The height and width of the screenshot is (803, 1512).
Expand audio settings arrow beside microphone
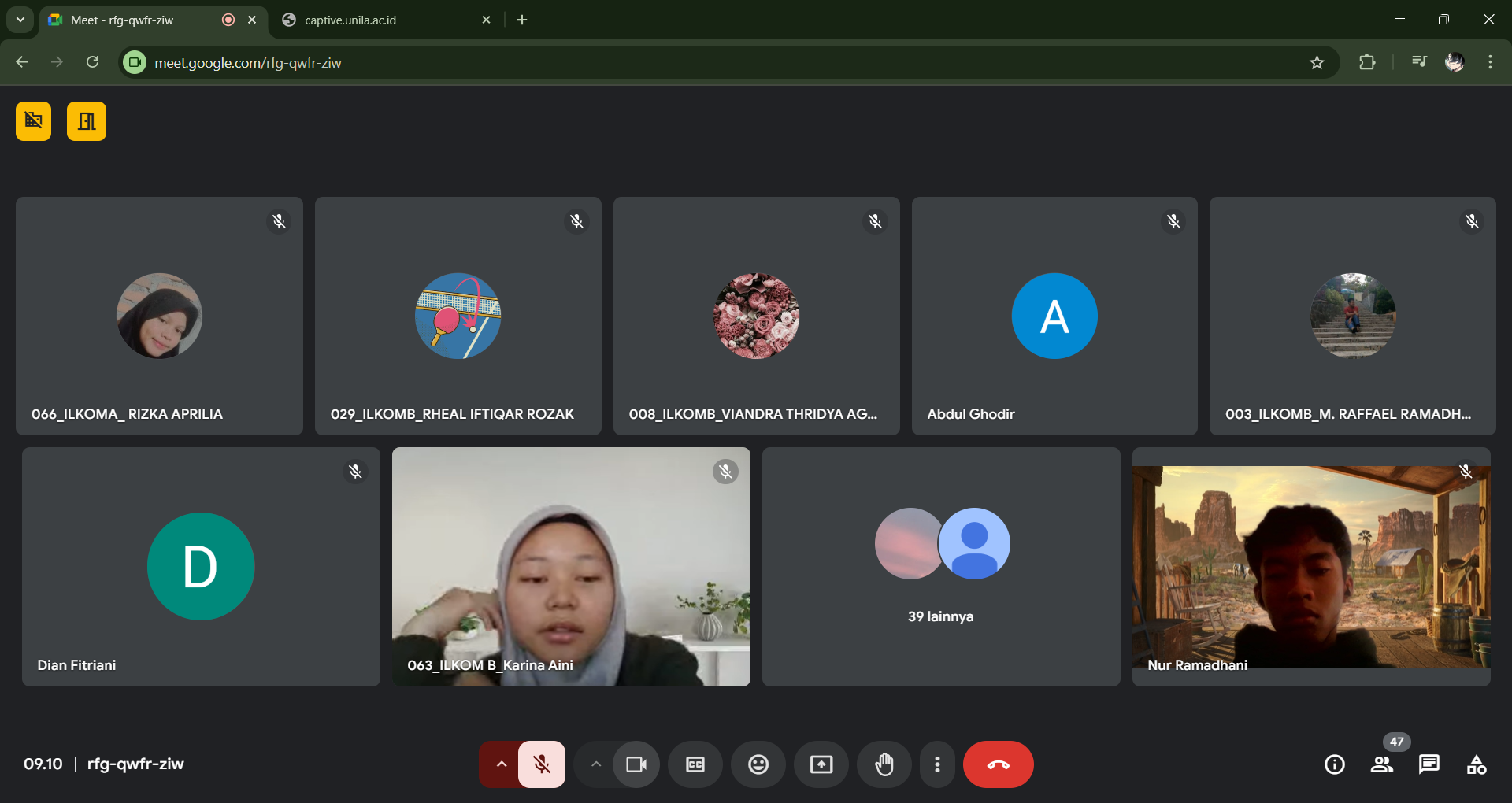pyautogui.click(x=501, y=764)
